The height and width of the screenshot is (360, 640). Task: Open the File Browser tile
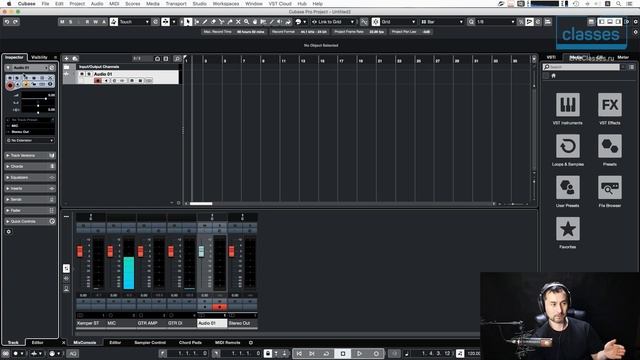(610, 187)
